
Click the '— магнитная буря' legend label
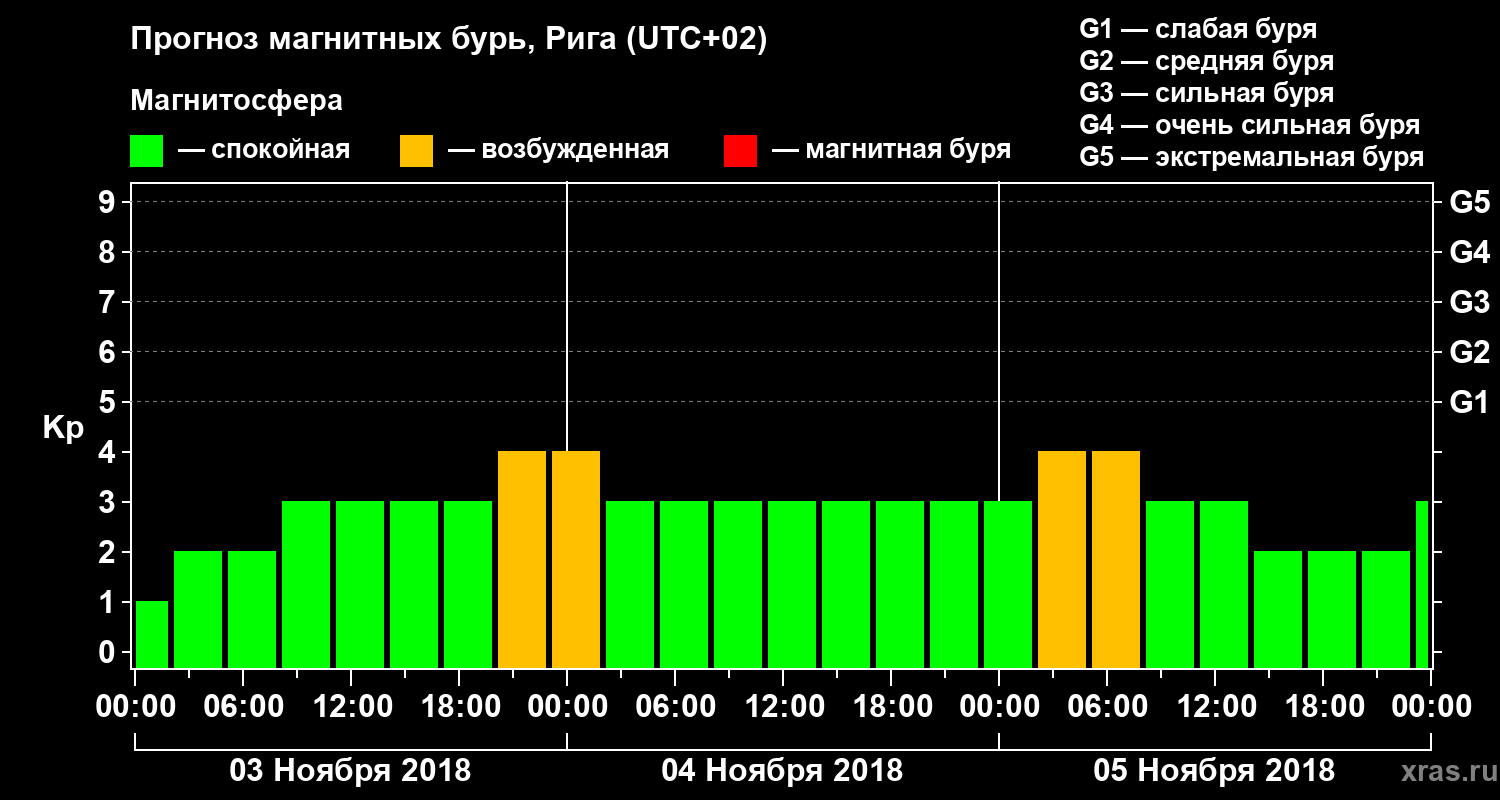(x=892, y=150)
